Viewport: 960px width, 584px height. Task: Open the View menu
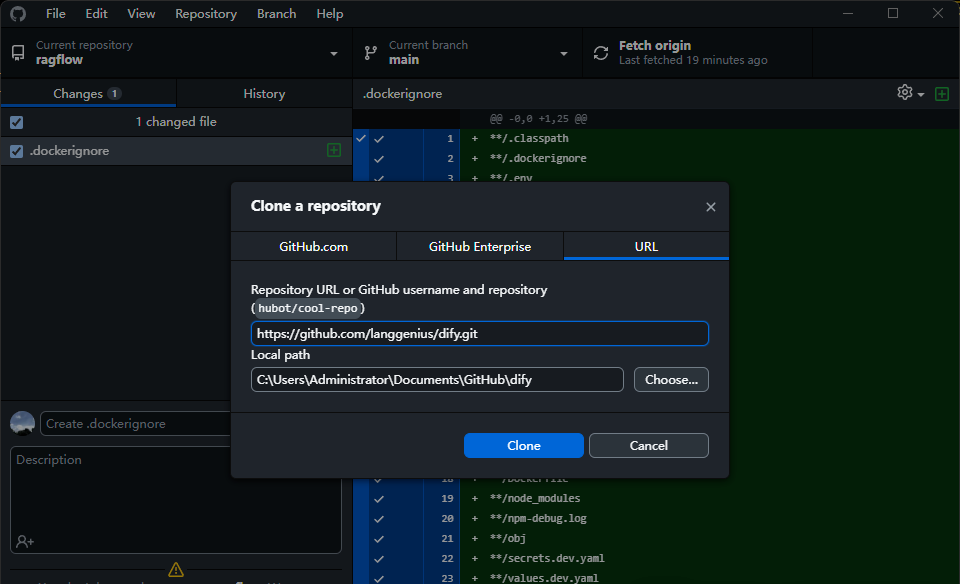pos(141,13)
